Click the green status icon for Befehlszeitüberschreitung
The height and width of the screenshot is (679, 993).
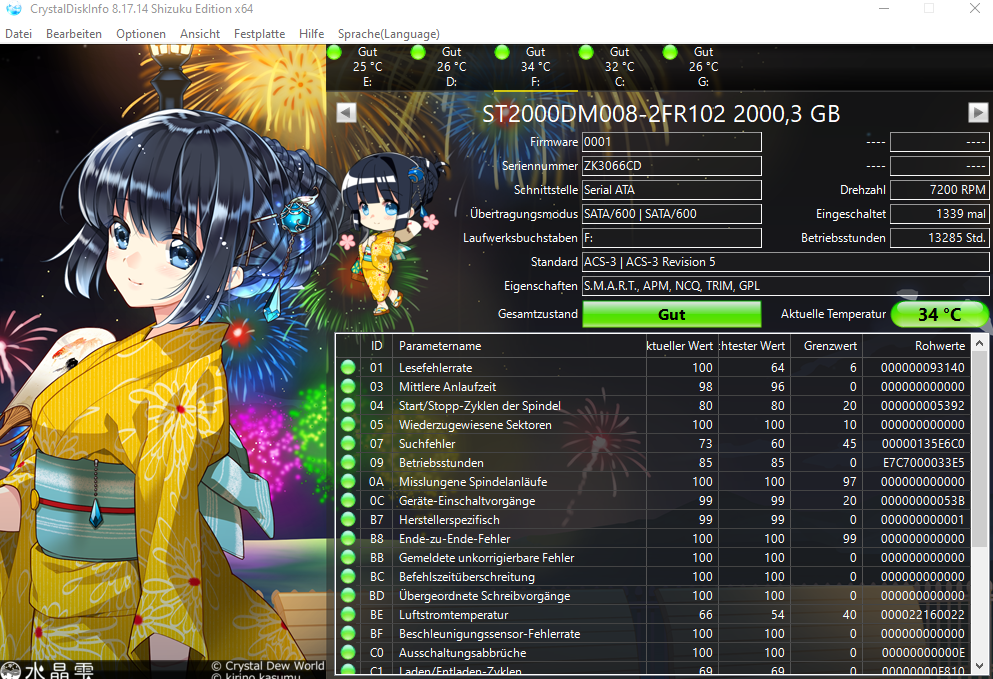click(x=348, y=576)
